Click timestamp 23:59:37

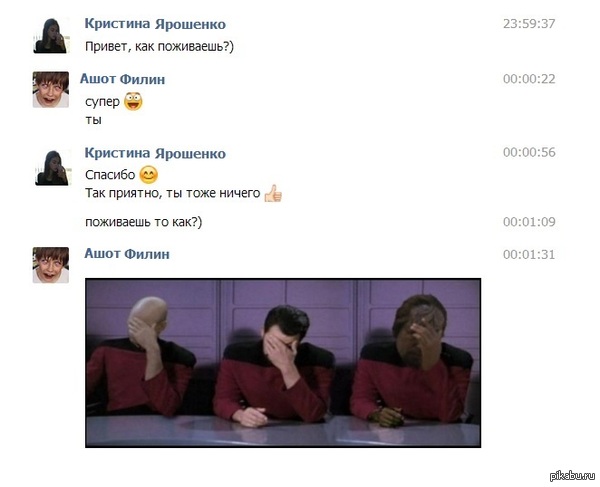click(x=529, y=24)
